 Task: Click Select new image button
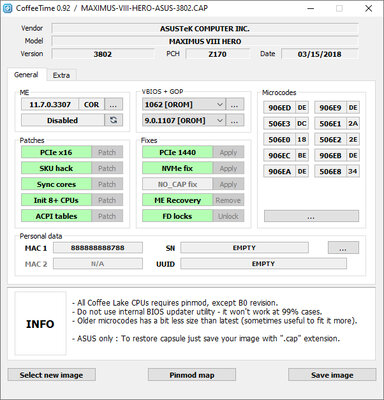pyautogui.click(x=51, y=375)
